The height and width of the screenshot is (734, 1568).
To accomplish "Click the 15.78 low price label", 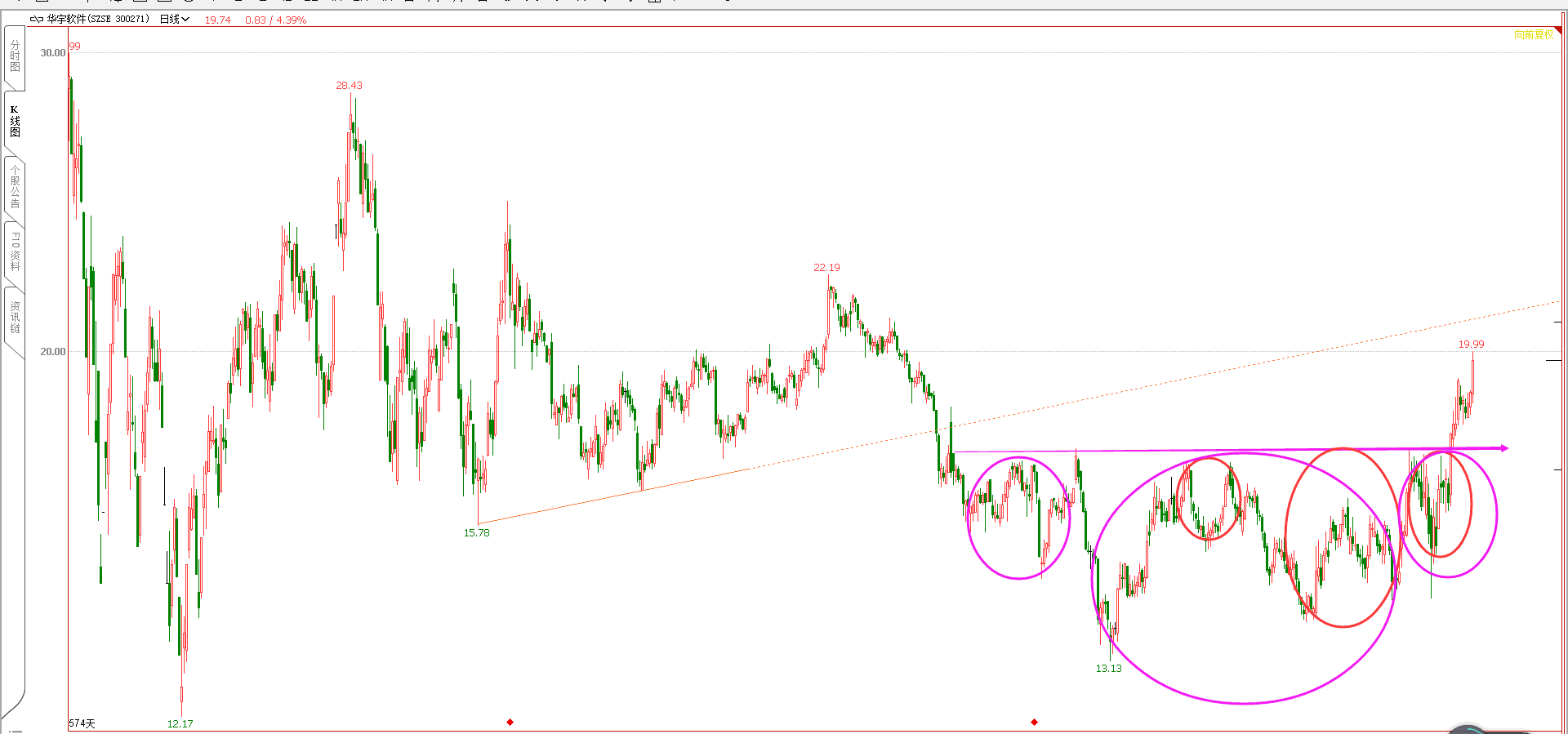I will click(x=477, y=533).
